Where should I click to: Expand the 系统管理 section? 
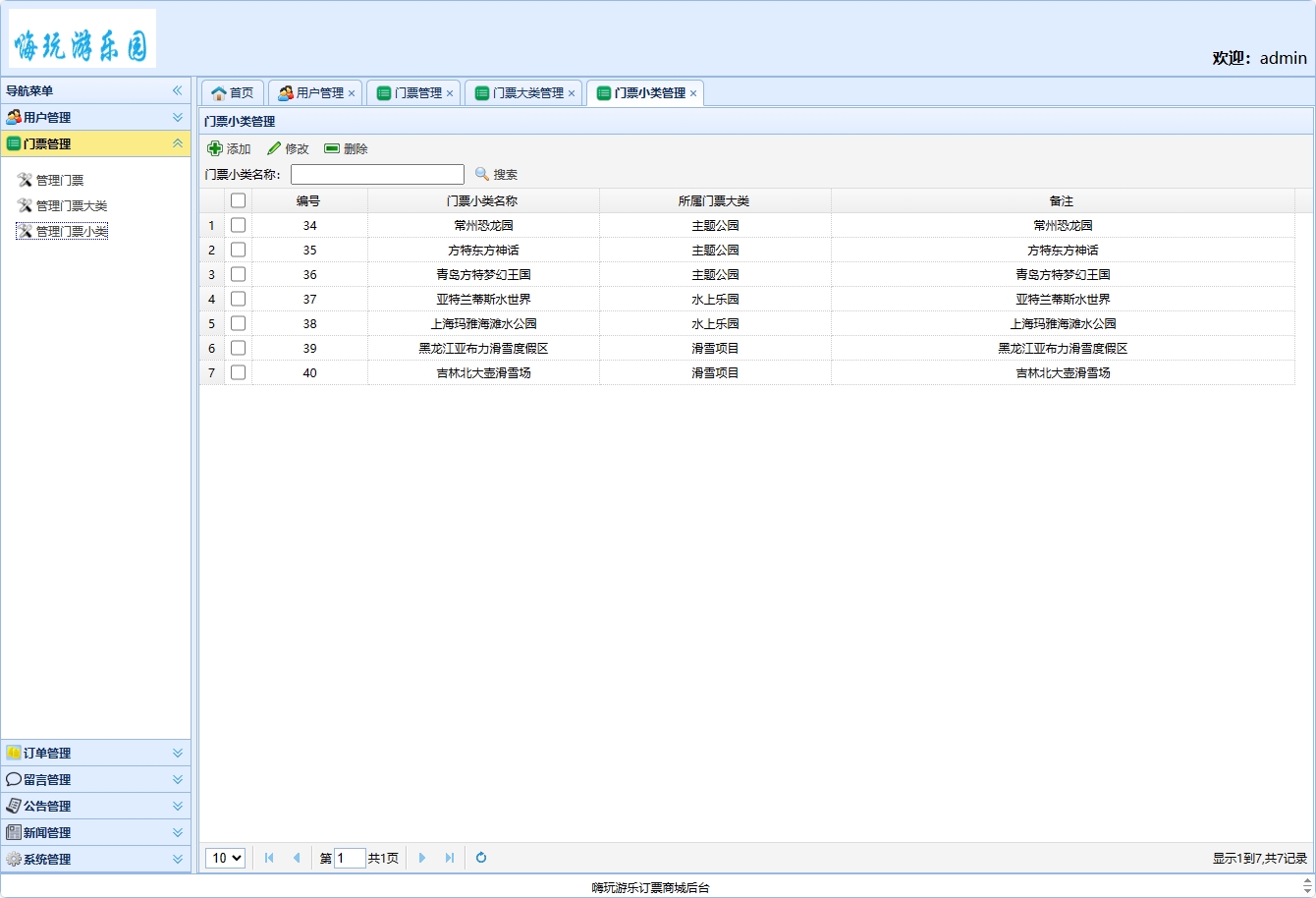click(x=95, y=859)
